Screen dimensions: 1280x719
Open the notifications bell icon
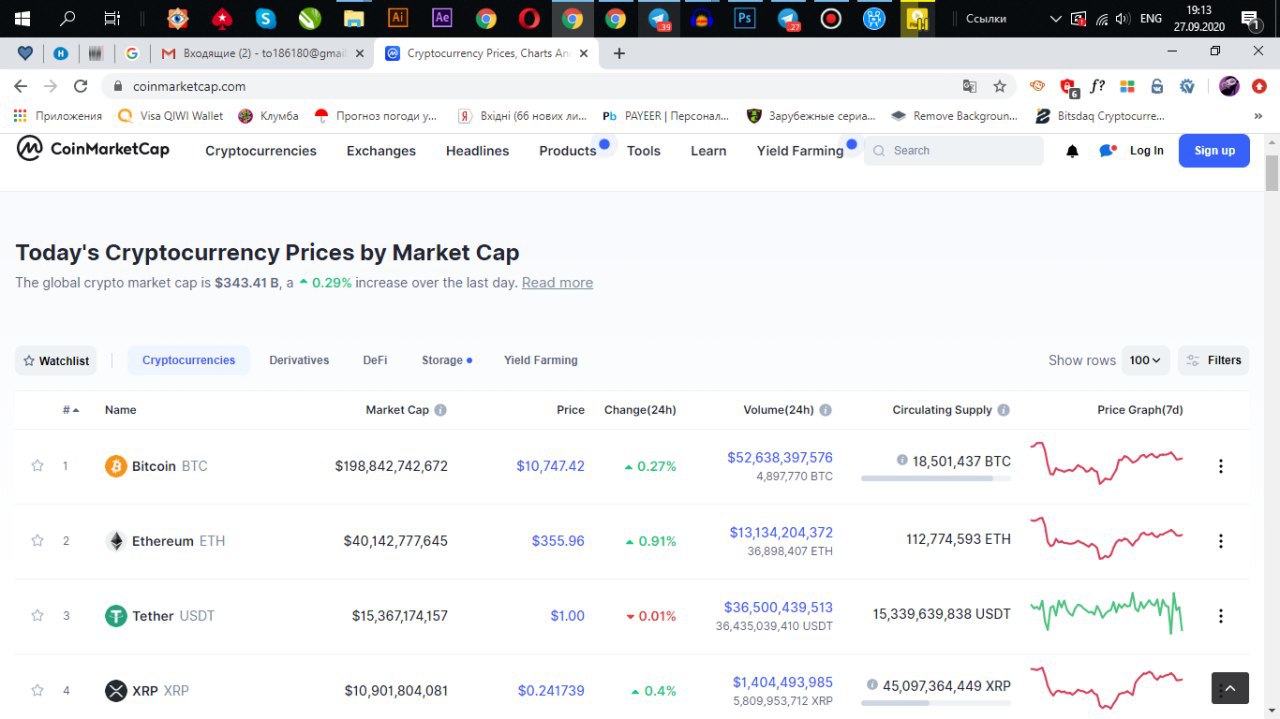tap(1072, 151)
